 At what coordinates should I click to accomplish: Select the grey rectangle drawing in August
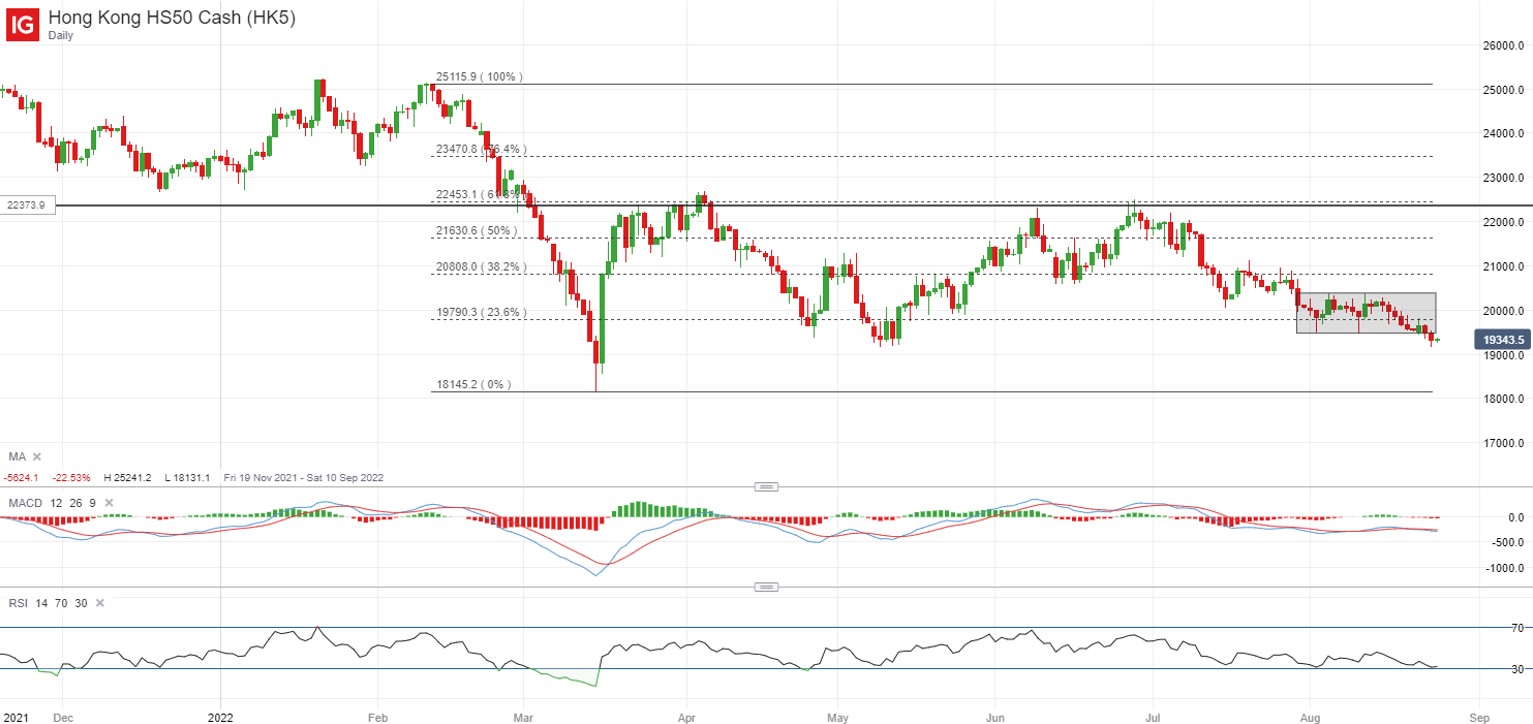pos(1366,313)
